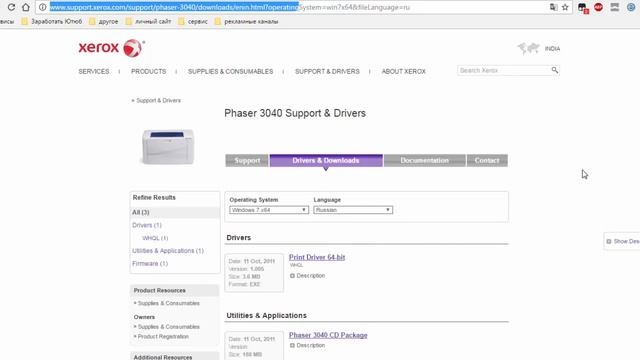Open the 'другое' bookmark folder
Image resolution: width=640 pixels, height=360 pixels.
[104, 21]
